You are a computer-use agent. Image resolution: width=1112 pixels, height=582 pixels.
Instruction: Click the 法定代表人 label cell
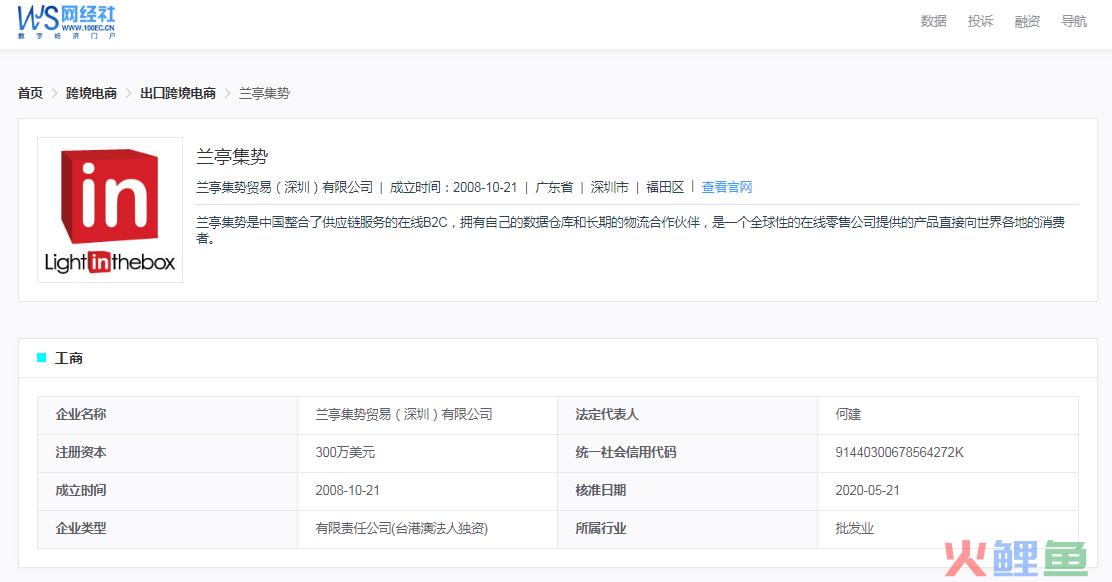click(x=687, y=415)
